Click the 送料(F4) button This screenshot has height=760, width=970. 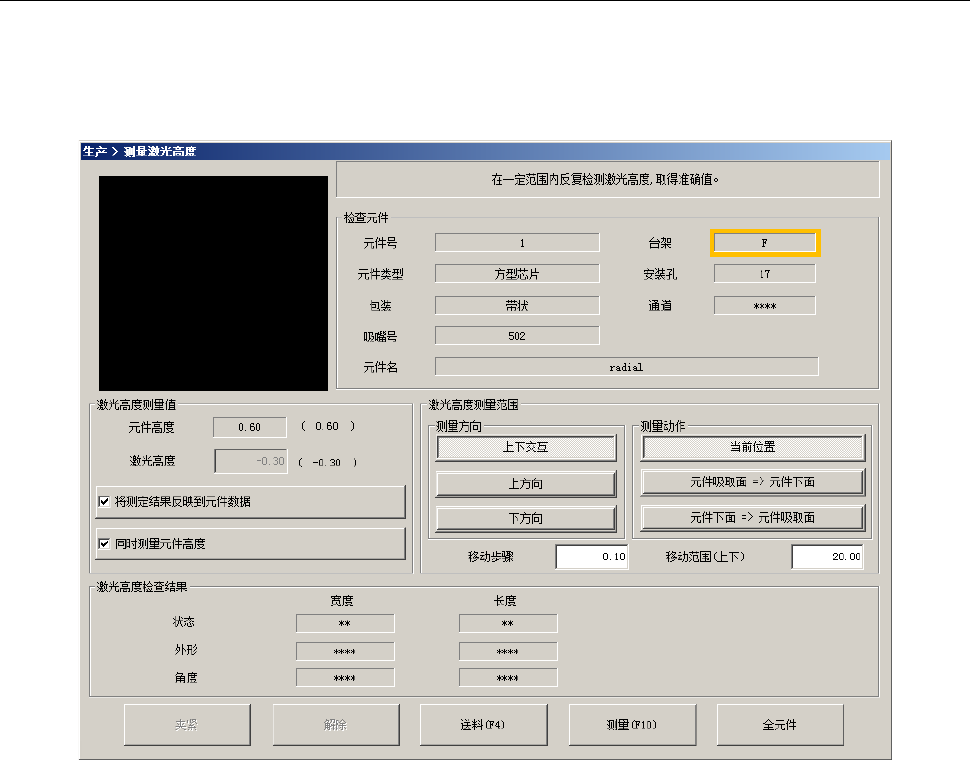click(484, 725)
